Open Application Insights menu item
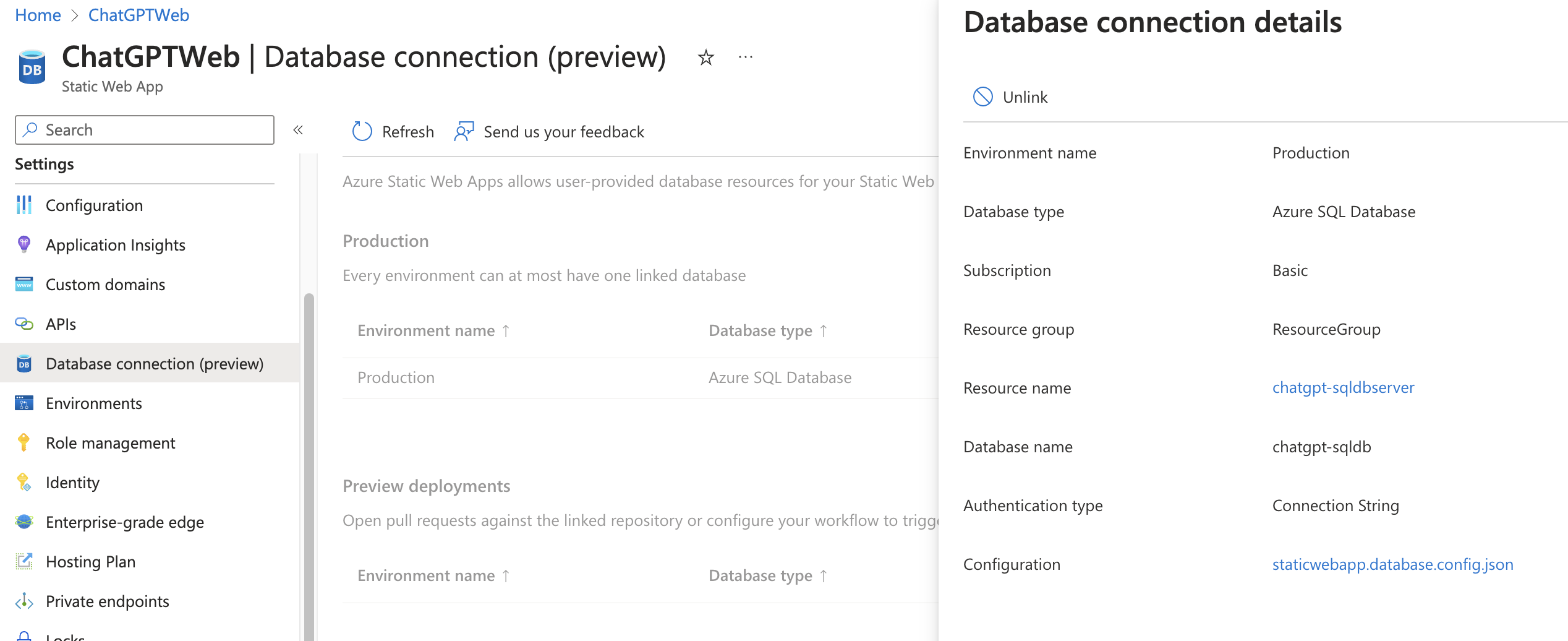The image size is (1568, 641). point(150,245)
